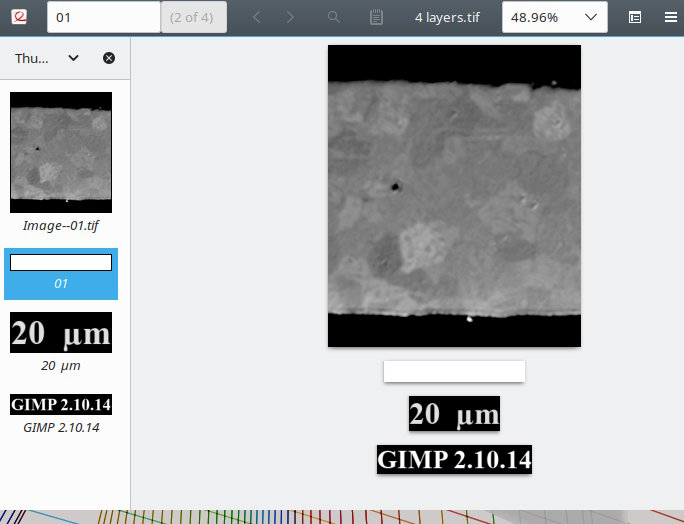Click the notes clipboard icon
Screen dimensions: 684x524
click(x=376, y=17)
